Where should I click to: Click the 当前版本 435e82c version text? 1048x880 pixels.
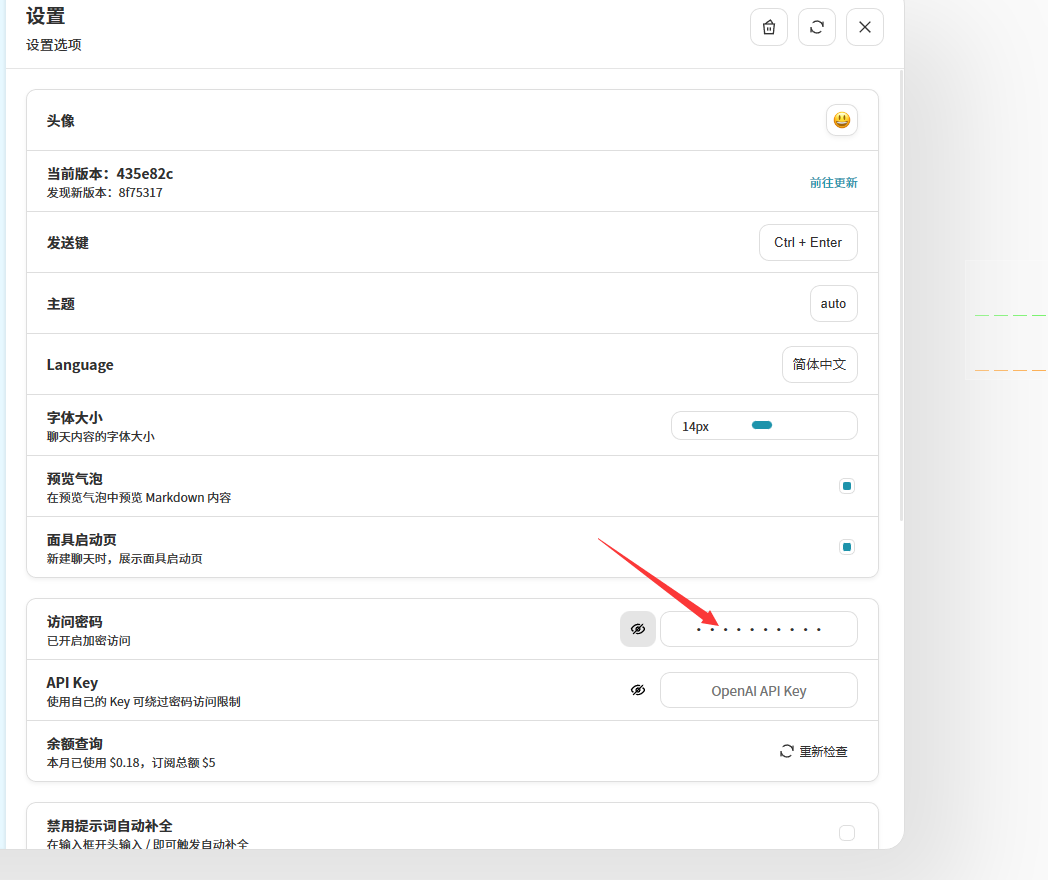click(110, 173)
